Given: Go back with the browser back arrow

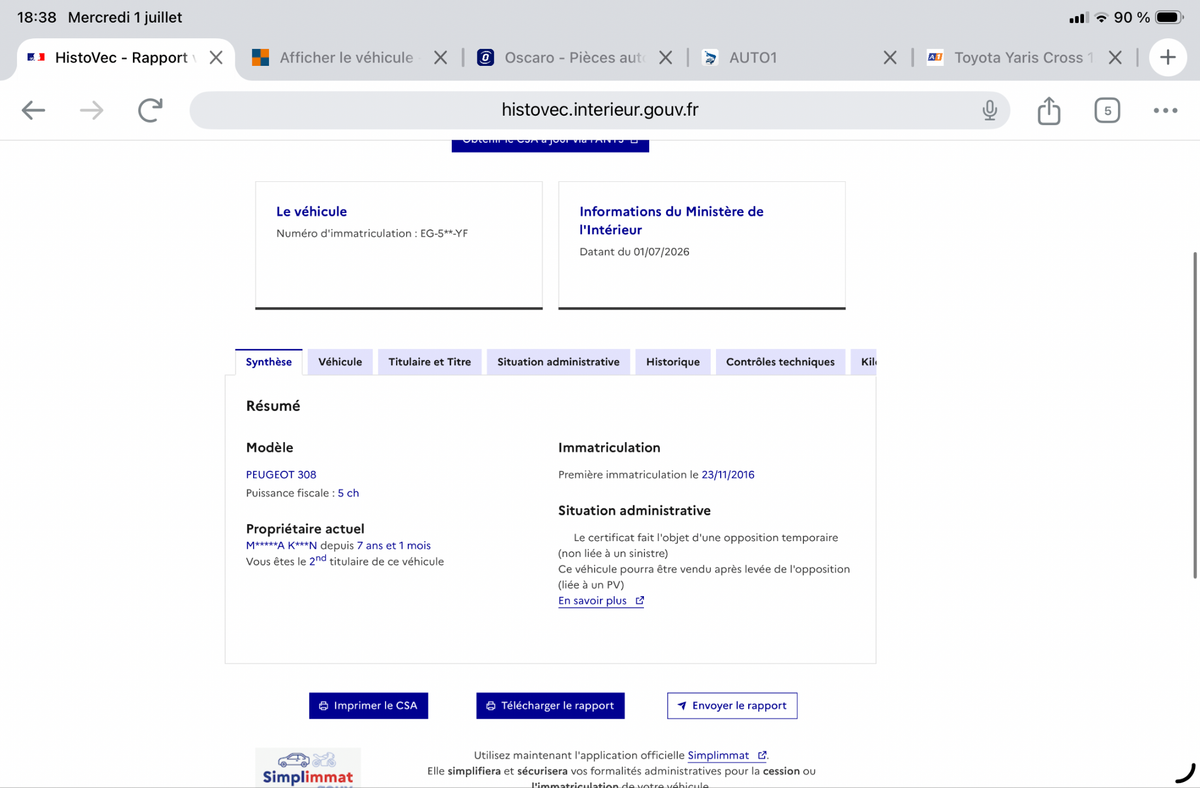Looking at the screenshot, I should 34,110.
